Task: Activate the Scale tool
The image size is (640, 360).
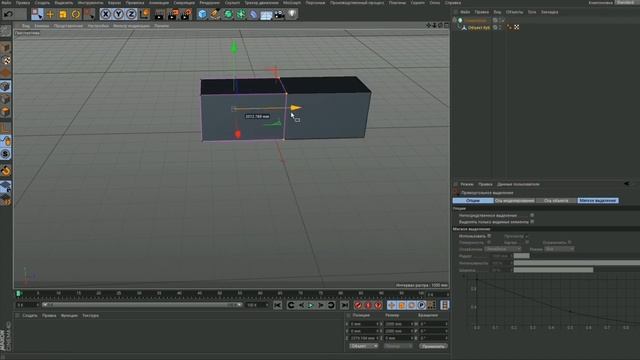Action: [x=63, y=14]
